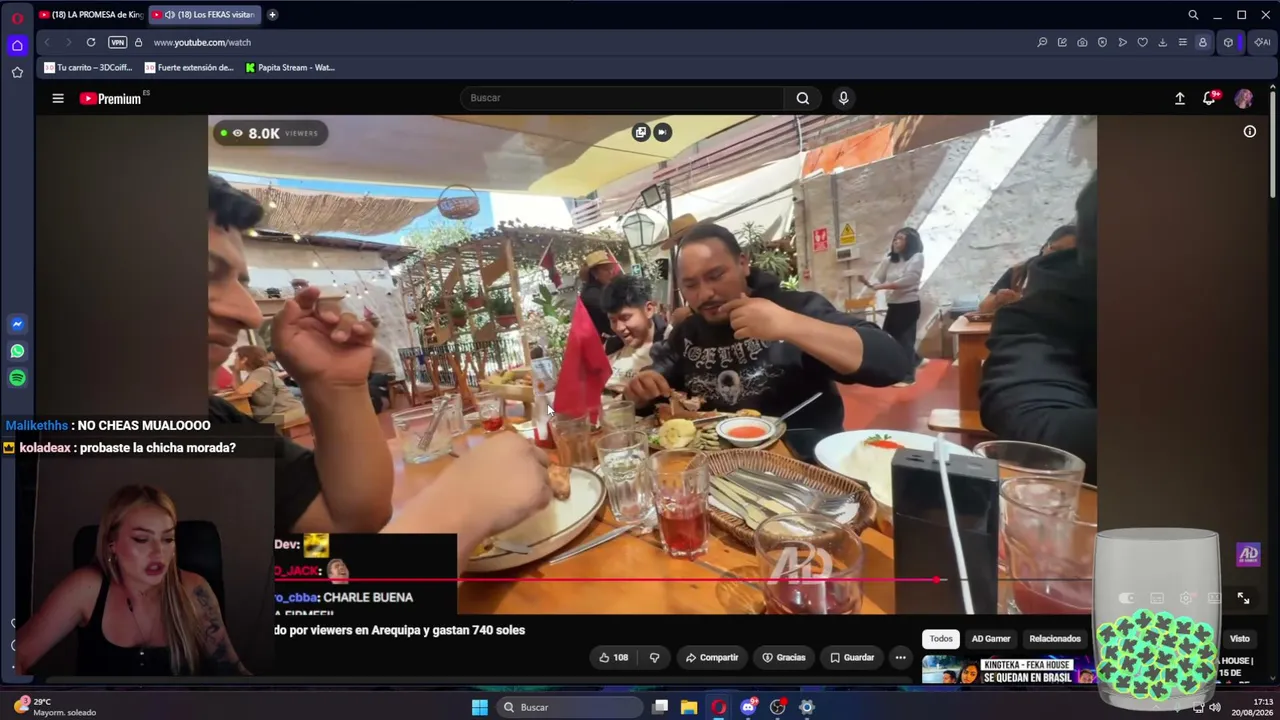The image size is (1280, 720).
Task: Open Discord from the taskbar
Action: coord(748,707)
